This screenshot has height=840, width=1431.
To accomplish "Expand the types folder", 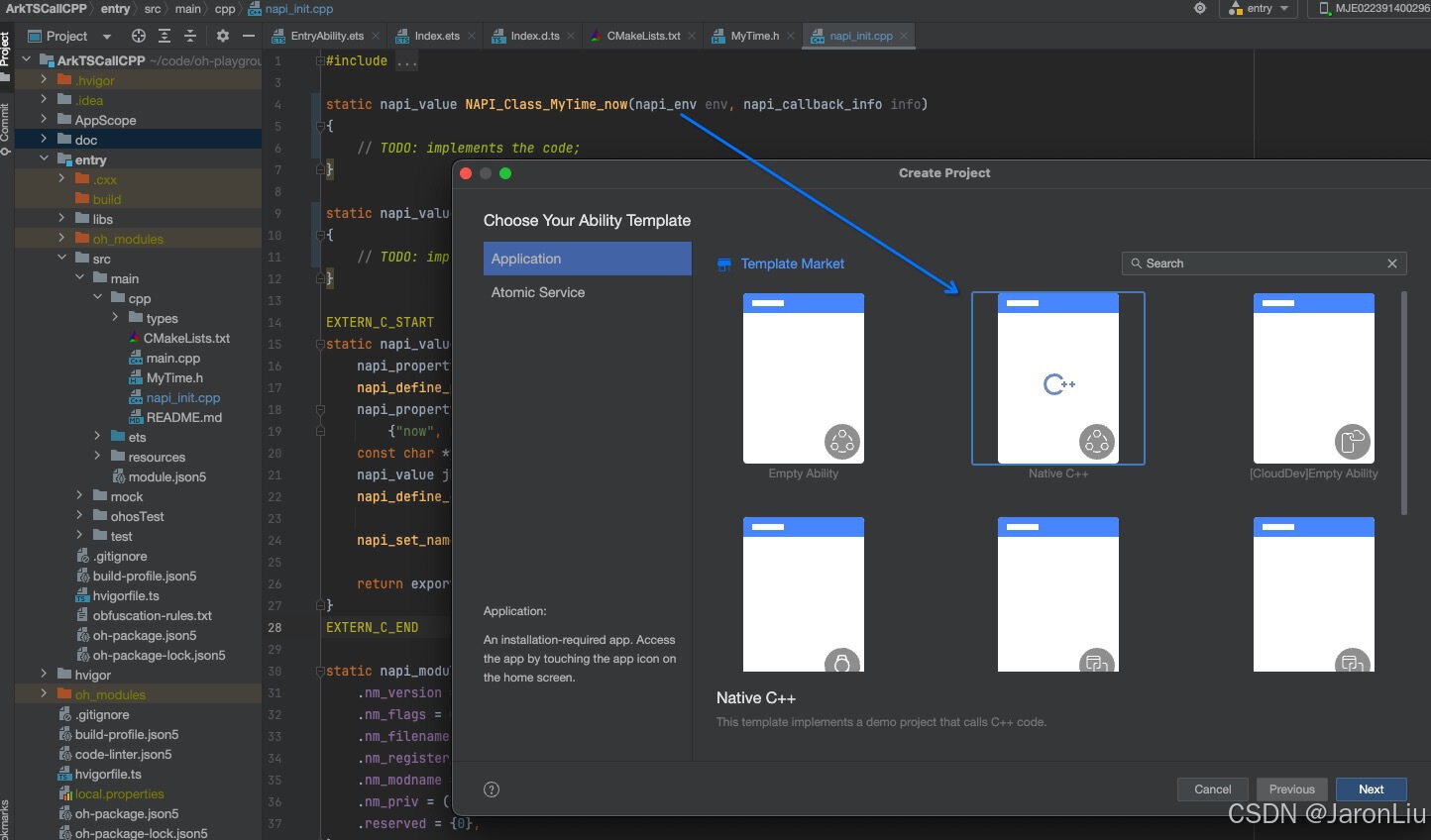I will [x=115, y=318].
